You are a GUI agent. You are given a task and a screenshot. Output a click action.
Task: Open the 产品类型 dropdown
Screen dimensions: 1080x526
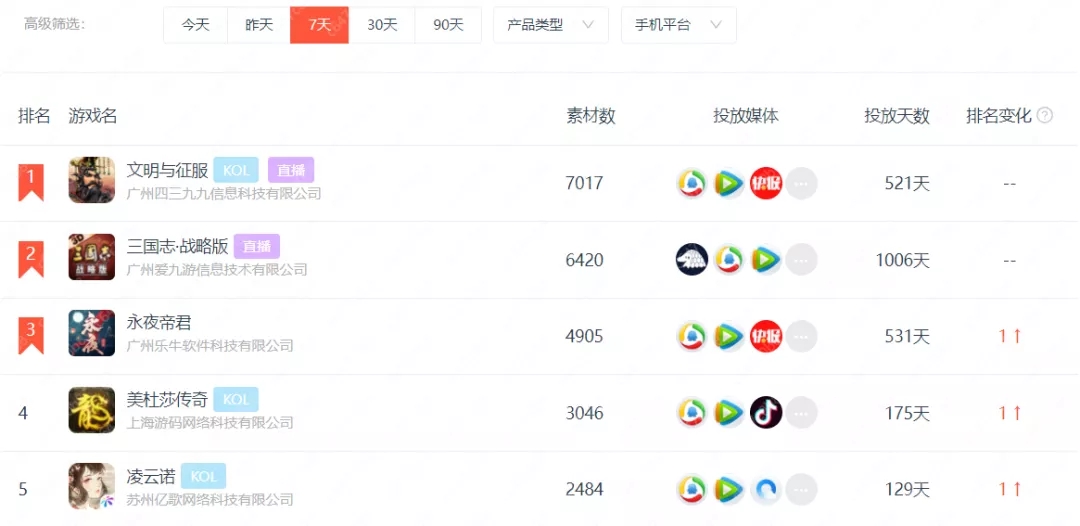tap(551, 25)
